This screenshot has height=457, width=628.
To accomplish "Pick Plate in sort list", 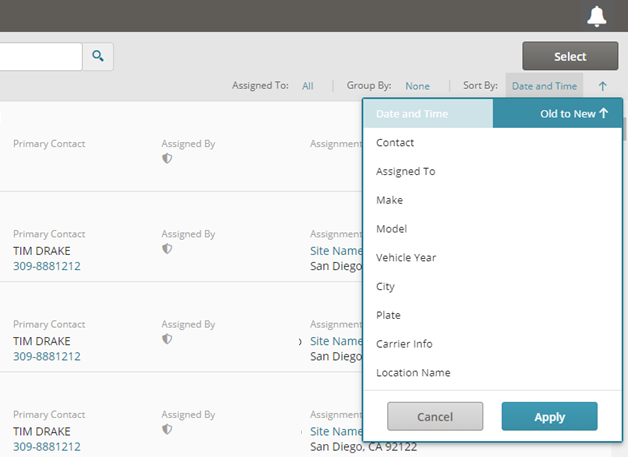I will click(388, 315).
